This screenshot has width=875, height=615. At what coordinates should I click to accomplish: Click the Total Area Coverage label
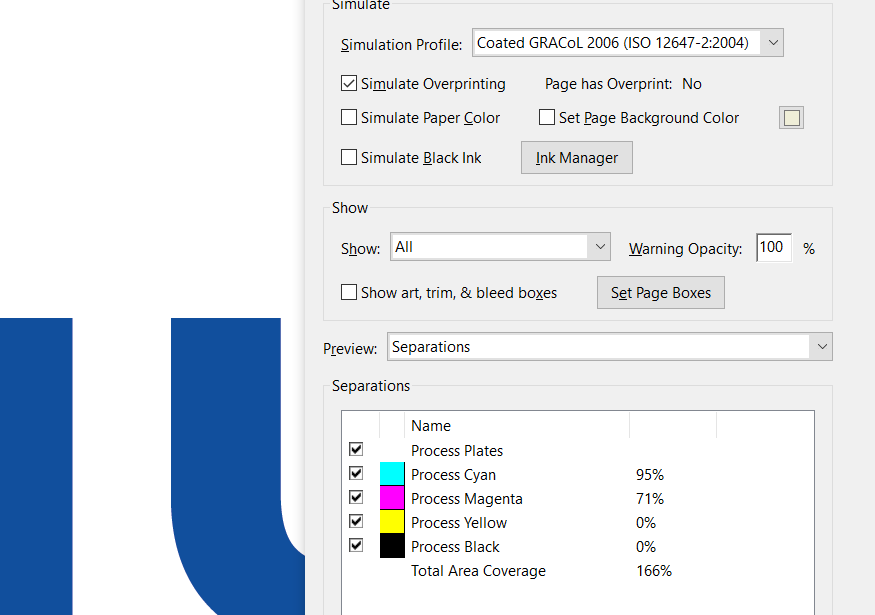(478, 571)
